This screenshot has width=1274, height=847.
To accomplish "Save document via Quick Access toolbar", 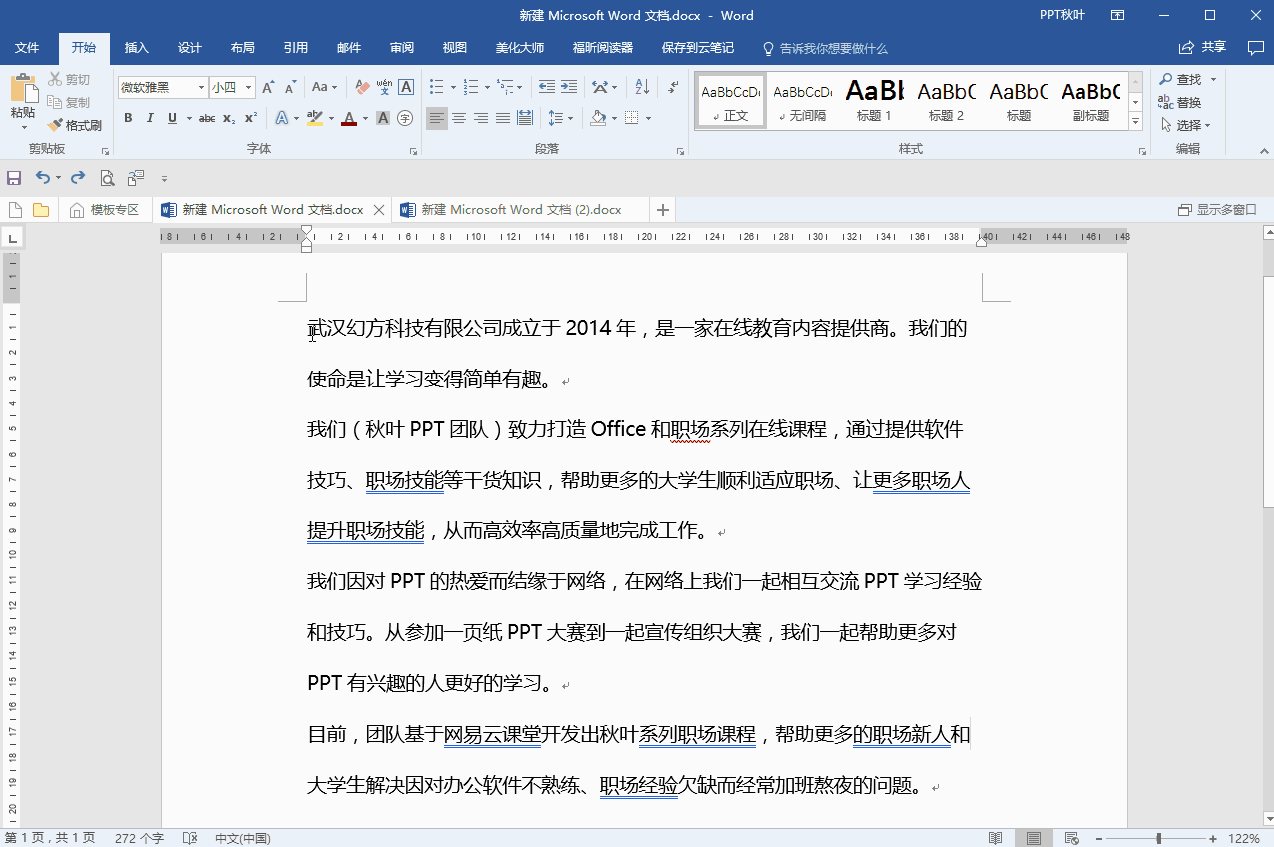I will coord(14,177).
